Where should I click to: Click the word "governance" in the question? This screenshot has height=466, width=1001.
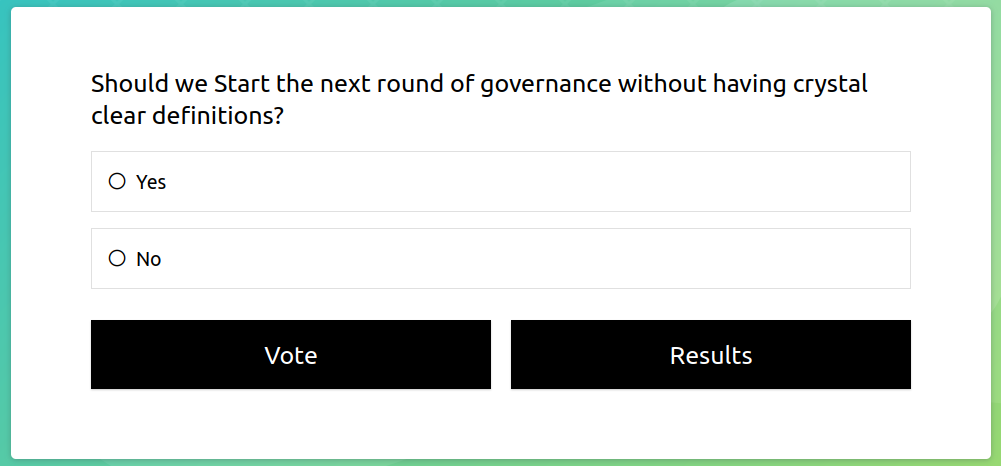coord(545,84)
